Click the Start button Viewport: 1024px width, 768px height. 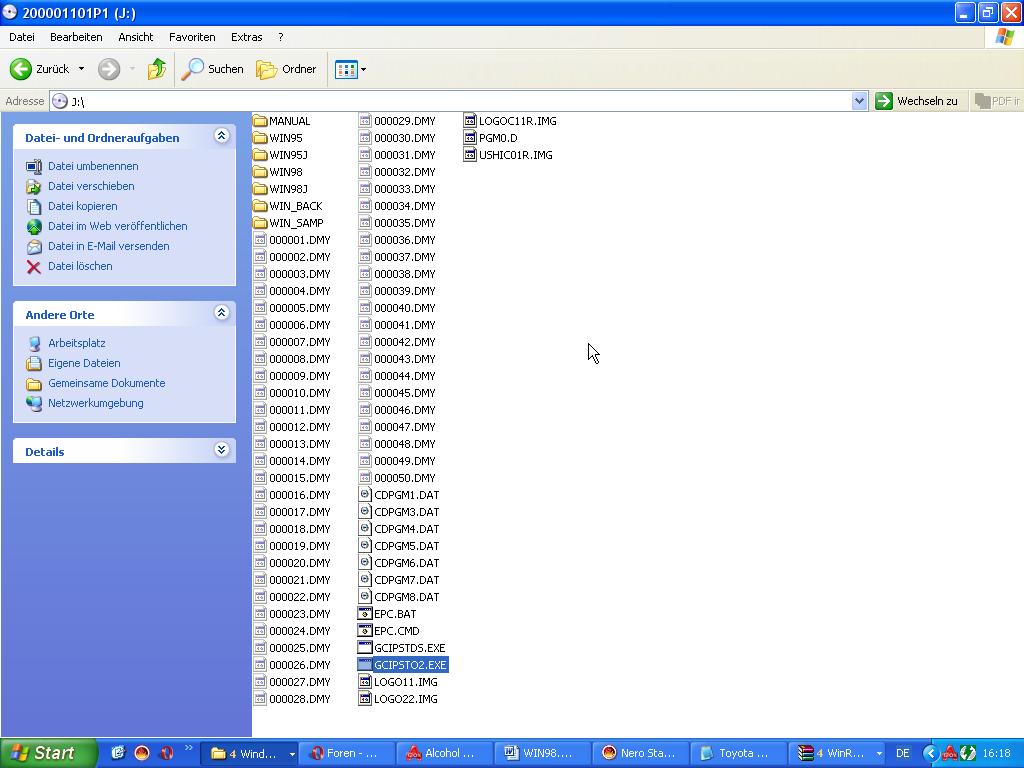[48, 753]
